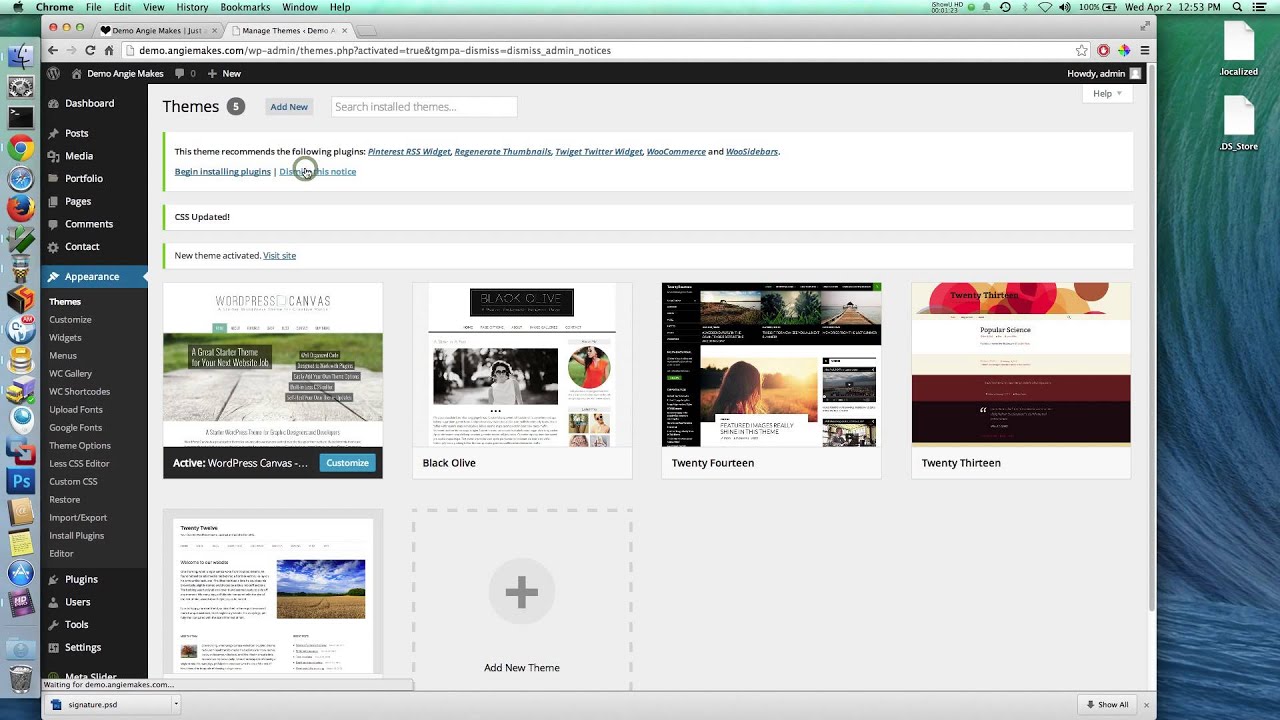Viewport: 1280px width, 720px height.
Task: Bookmark this page with the star icon
Action: 1082,50
